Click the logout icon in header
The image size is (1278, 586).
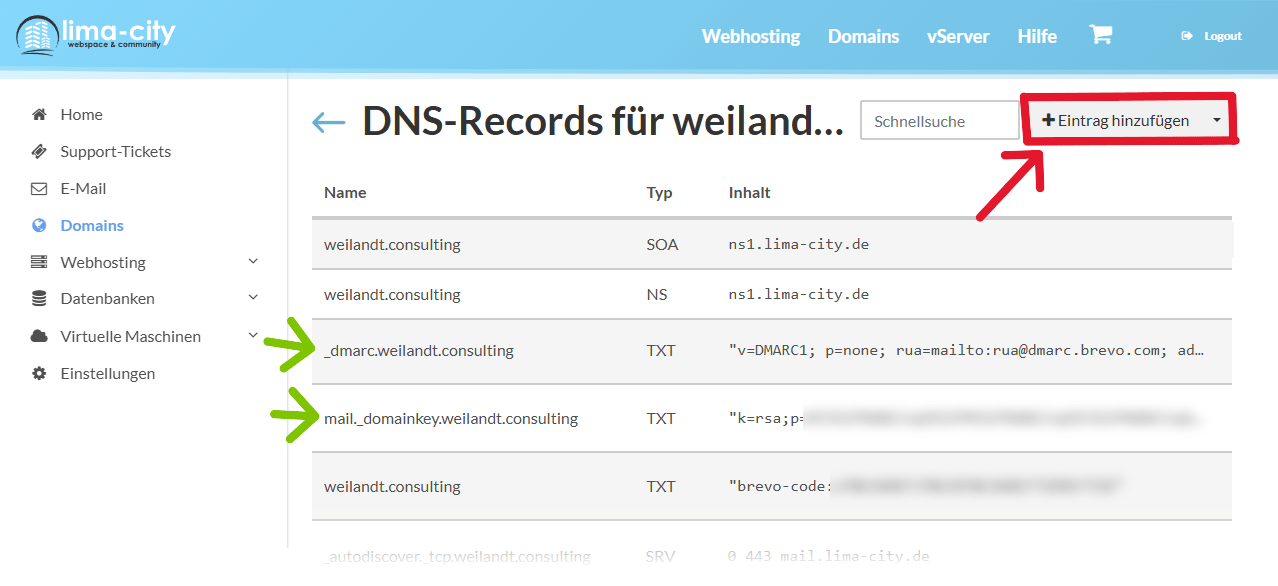click(x=1187, y=36)
